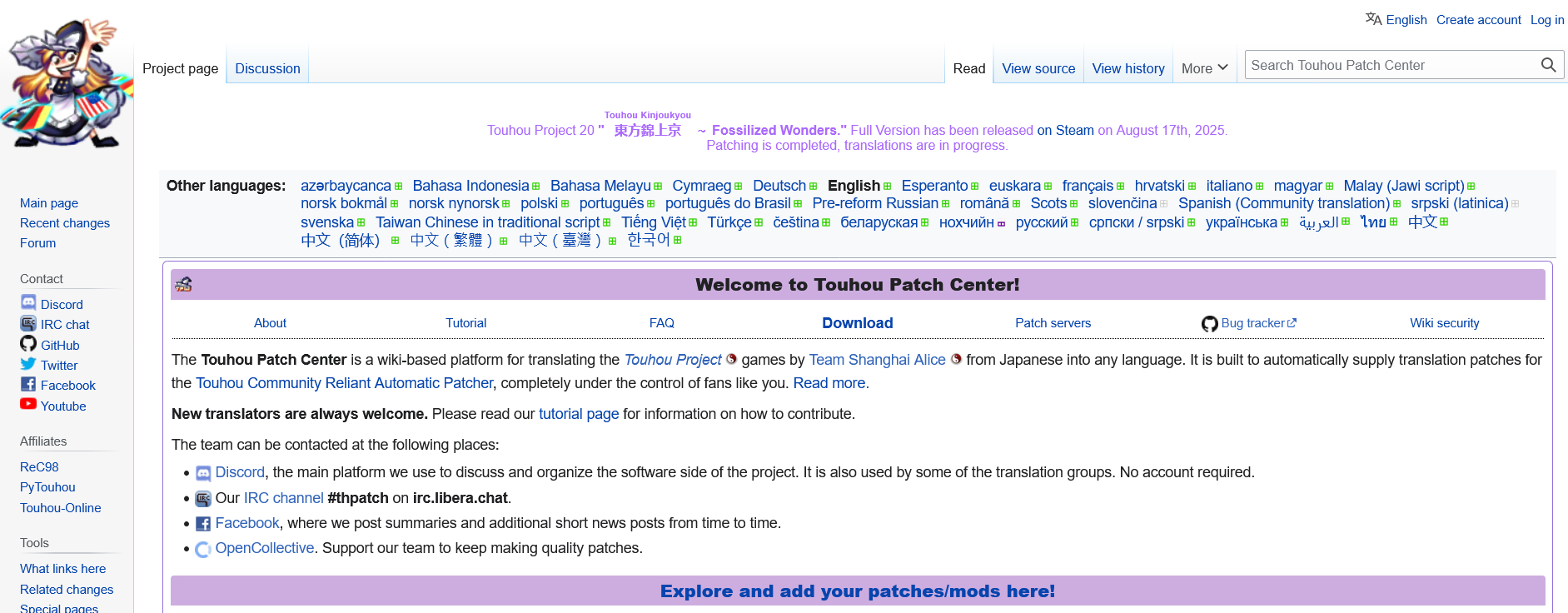Click the GitHub icon beside Bug tracker

pos(1209,324)
